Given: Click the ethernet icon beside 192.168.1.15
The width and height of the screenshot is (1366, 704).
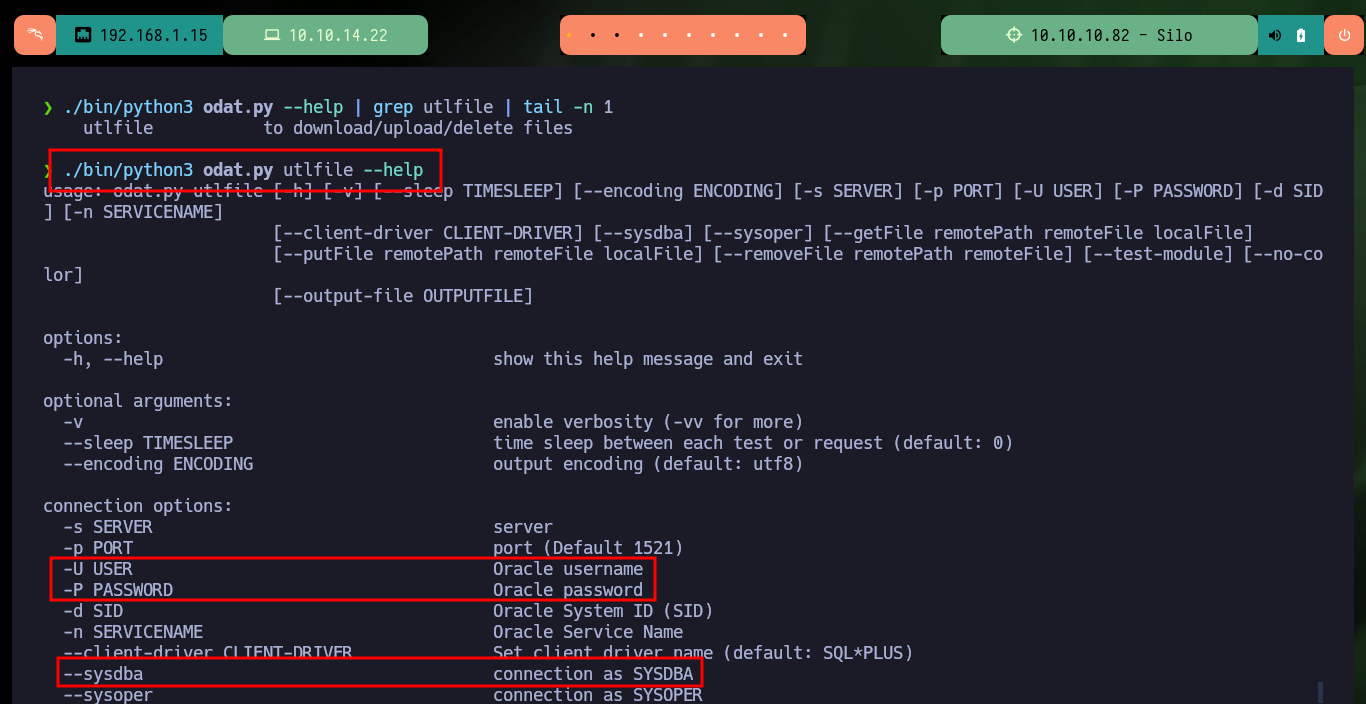Looking at the screenshot, I should (x=83, y=35).
